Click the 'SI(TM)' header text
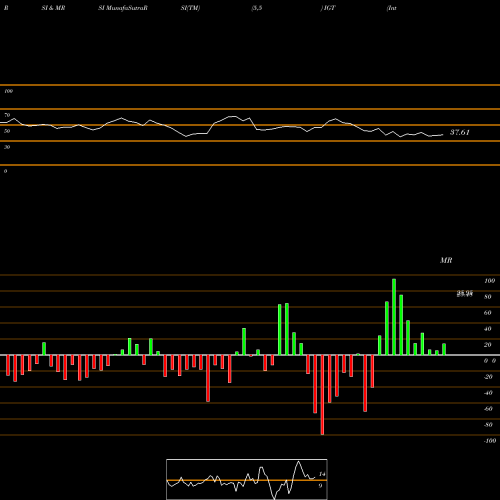Screen dimensions: 500x500 pyautogui.click(x=190, y=8)
